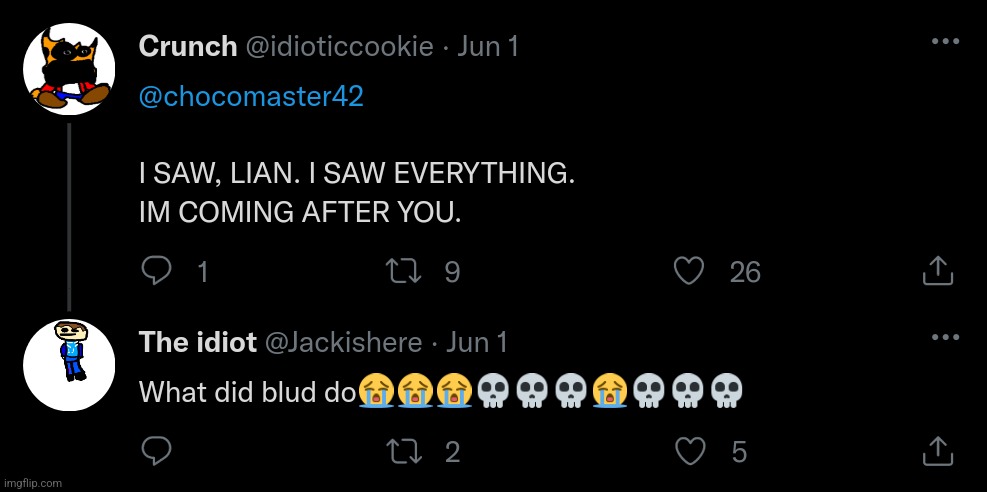Click the tweet text "I SAW, LIAN"
Screen dimensions: 987x492
click(x=218, y=173)
